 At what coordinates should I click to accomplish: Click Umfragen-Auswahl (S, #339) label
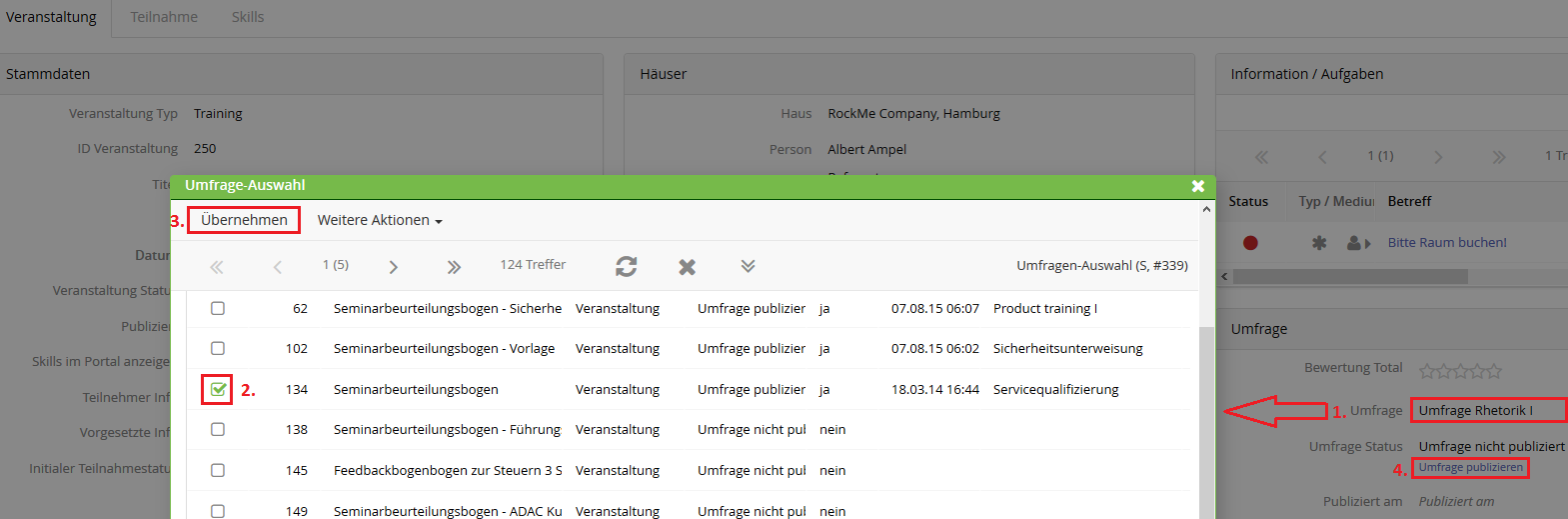1102,265
